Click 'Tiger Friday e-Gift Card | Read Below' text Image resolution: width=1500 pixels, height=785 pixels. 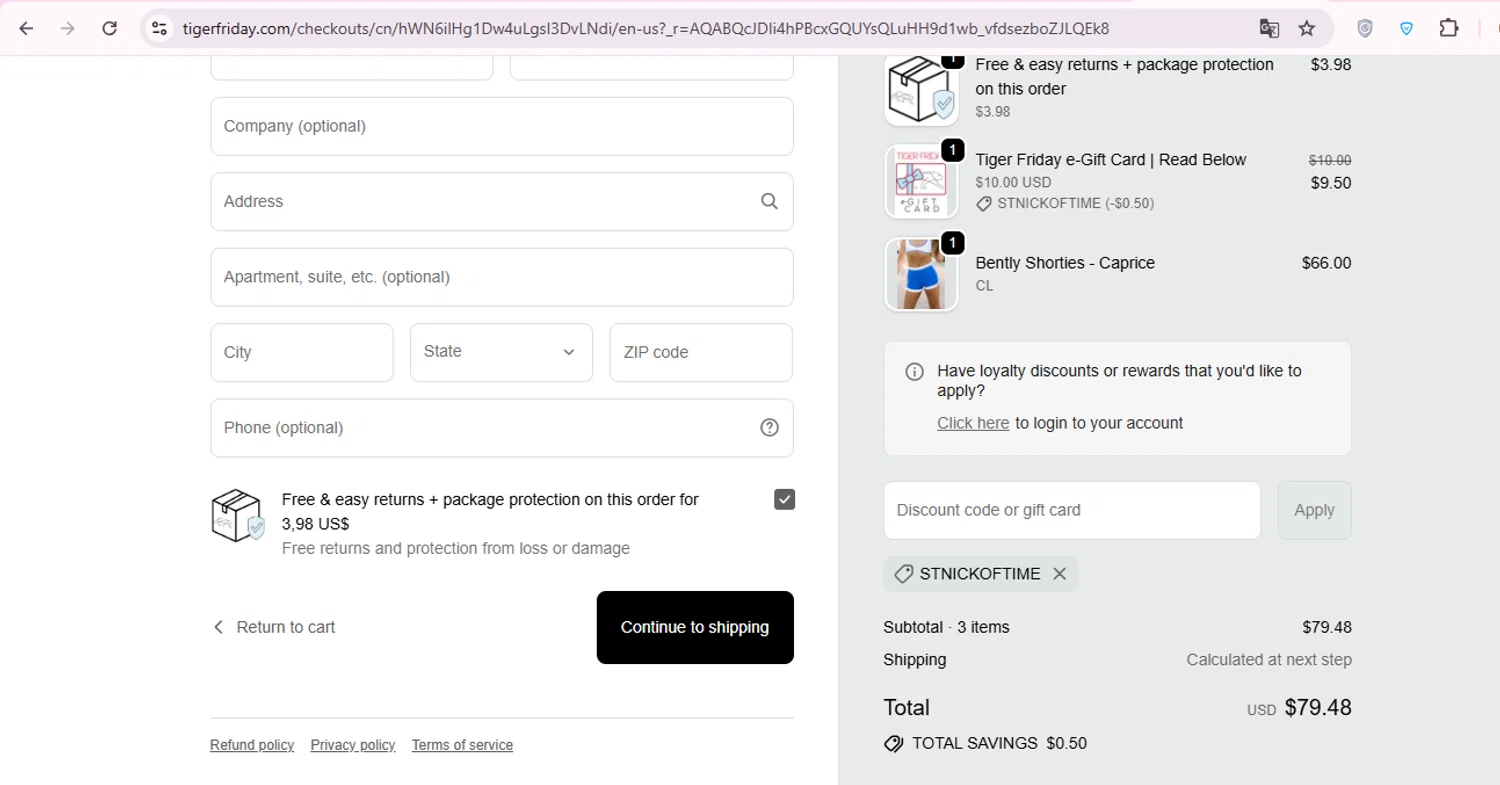click(1111, 160)
